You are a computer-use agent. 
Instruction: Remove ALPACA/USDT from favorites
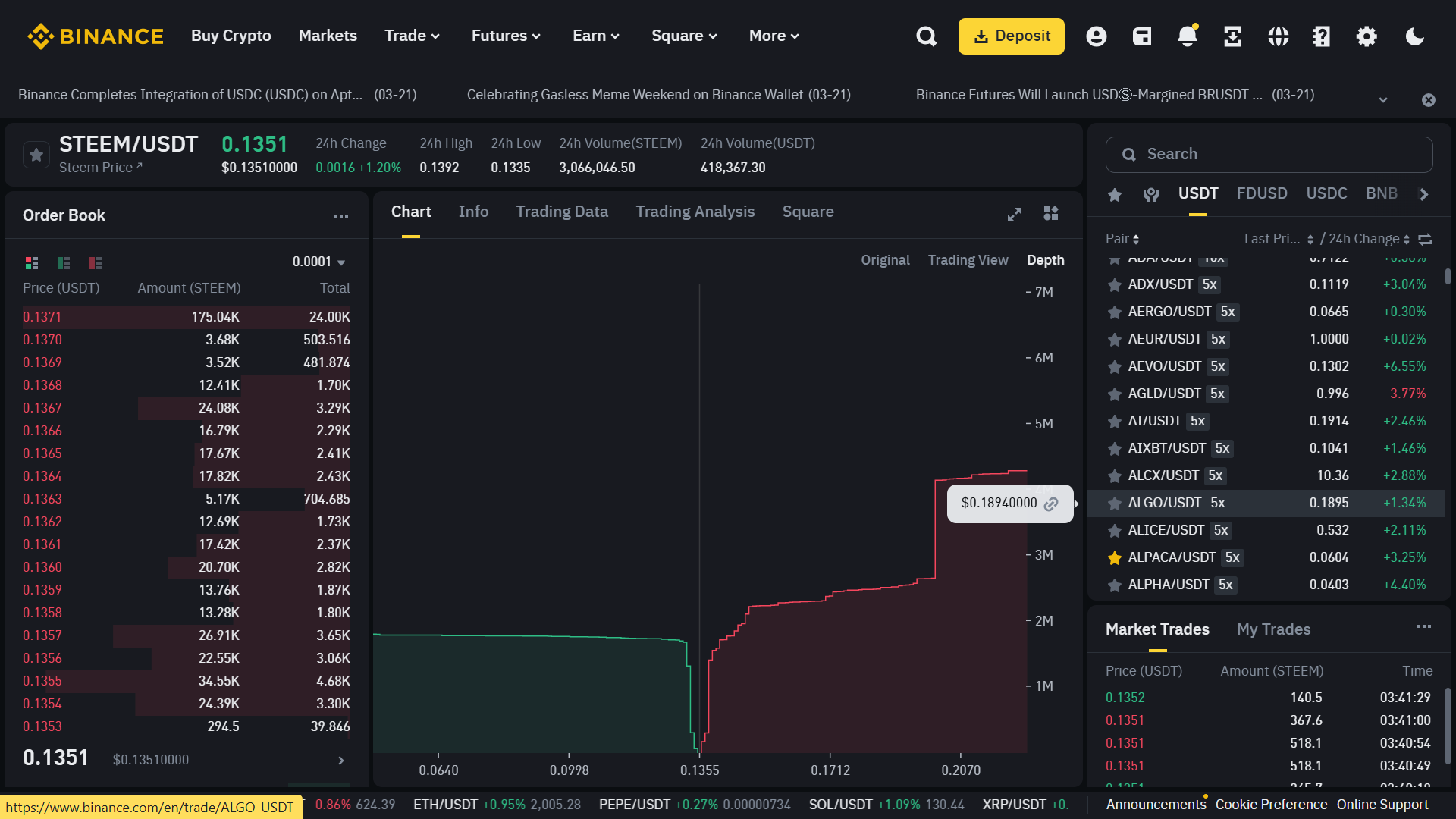click(1115, 558)
